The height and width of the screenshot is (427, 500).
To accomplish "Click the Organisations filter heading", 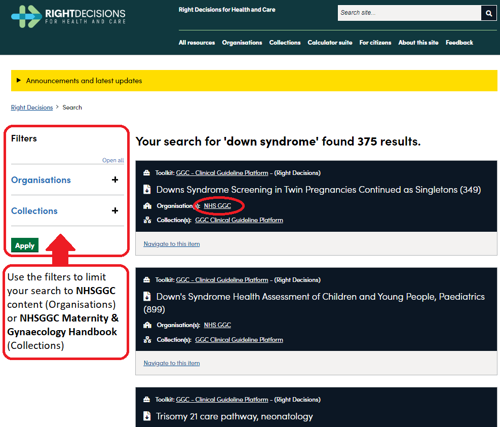I will click(41, 180).
